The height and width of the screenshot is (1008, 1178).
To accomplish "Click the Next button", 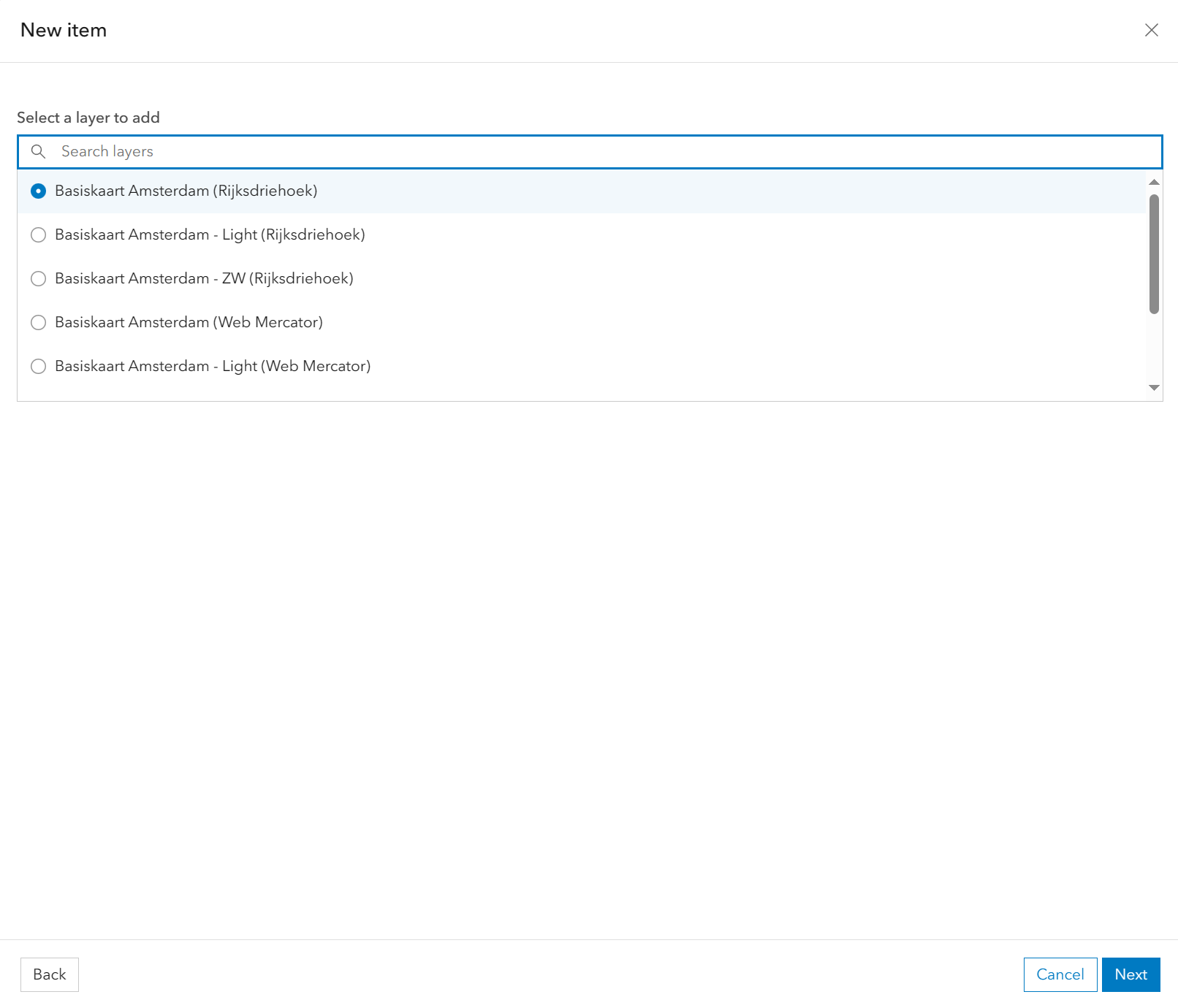I will pyautogui.click(x=1130, y=974).
